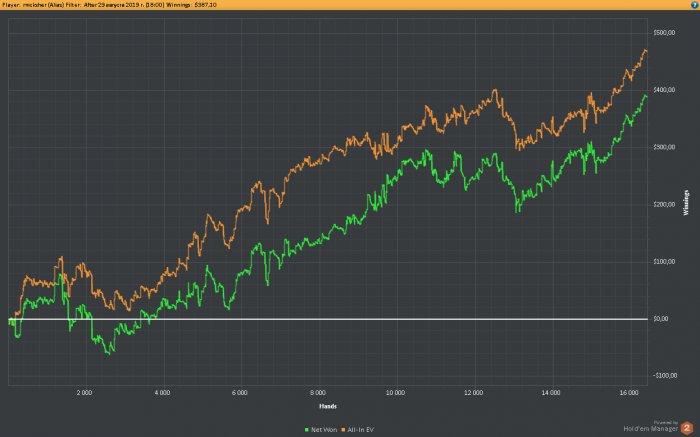Open the blue help icon in header
This screenshot has width=700, height=437.
(694, 4)
